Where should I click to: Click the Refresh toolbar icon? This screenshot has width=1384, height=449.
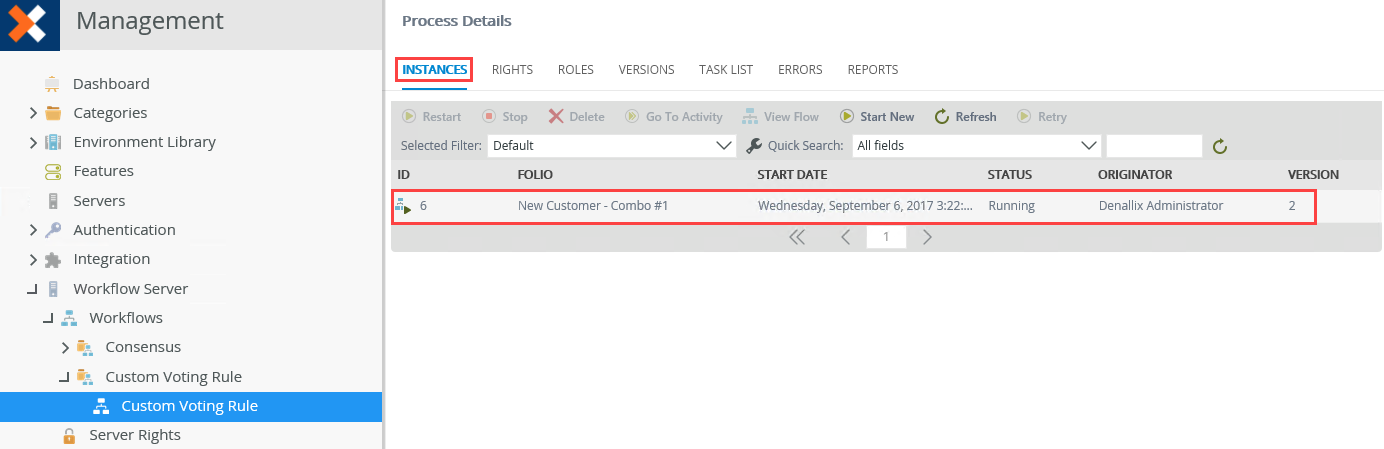pos(941,117)
